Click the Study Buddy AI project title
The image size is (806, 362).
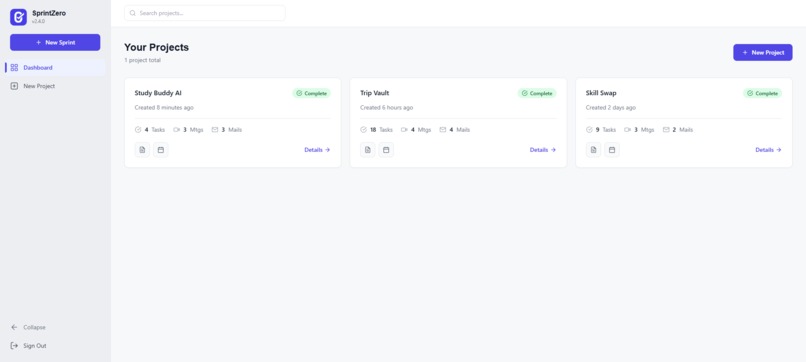[158, 93]
